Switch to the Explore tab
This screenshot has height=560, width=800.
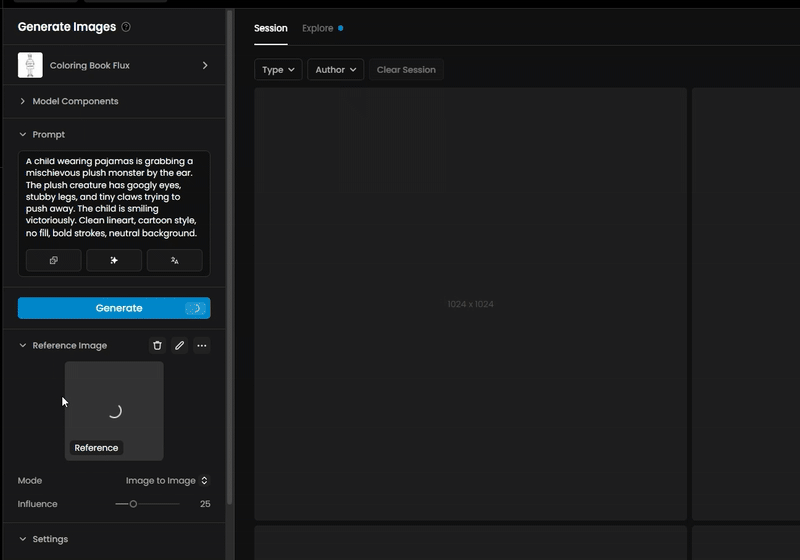[x=322, y=28]
